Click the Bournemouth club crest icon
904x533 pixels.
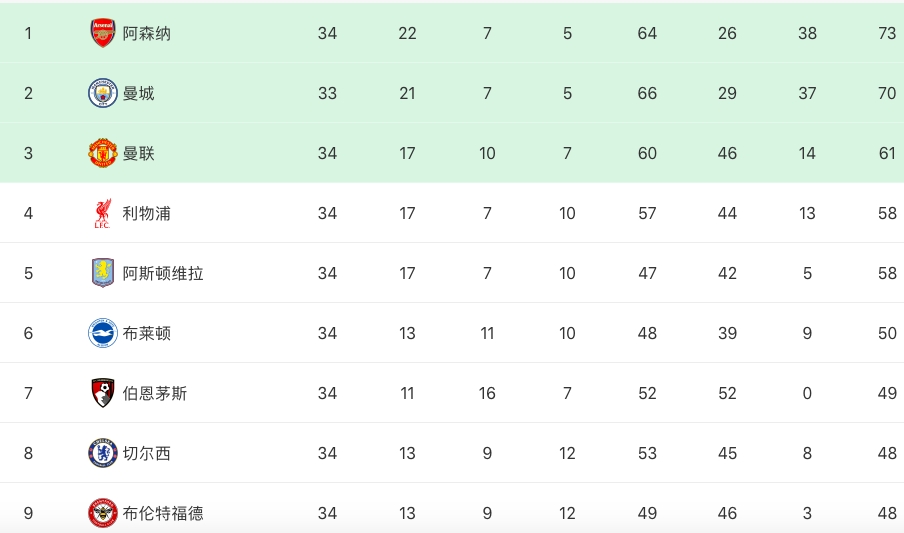point(103,393)
